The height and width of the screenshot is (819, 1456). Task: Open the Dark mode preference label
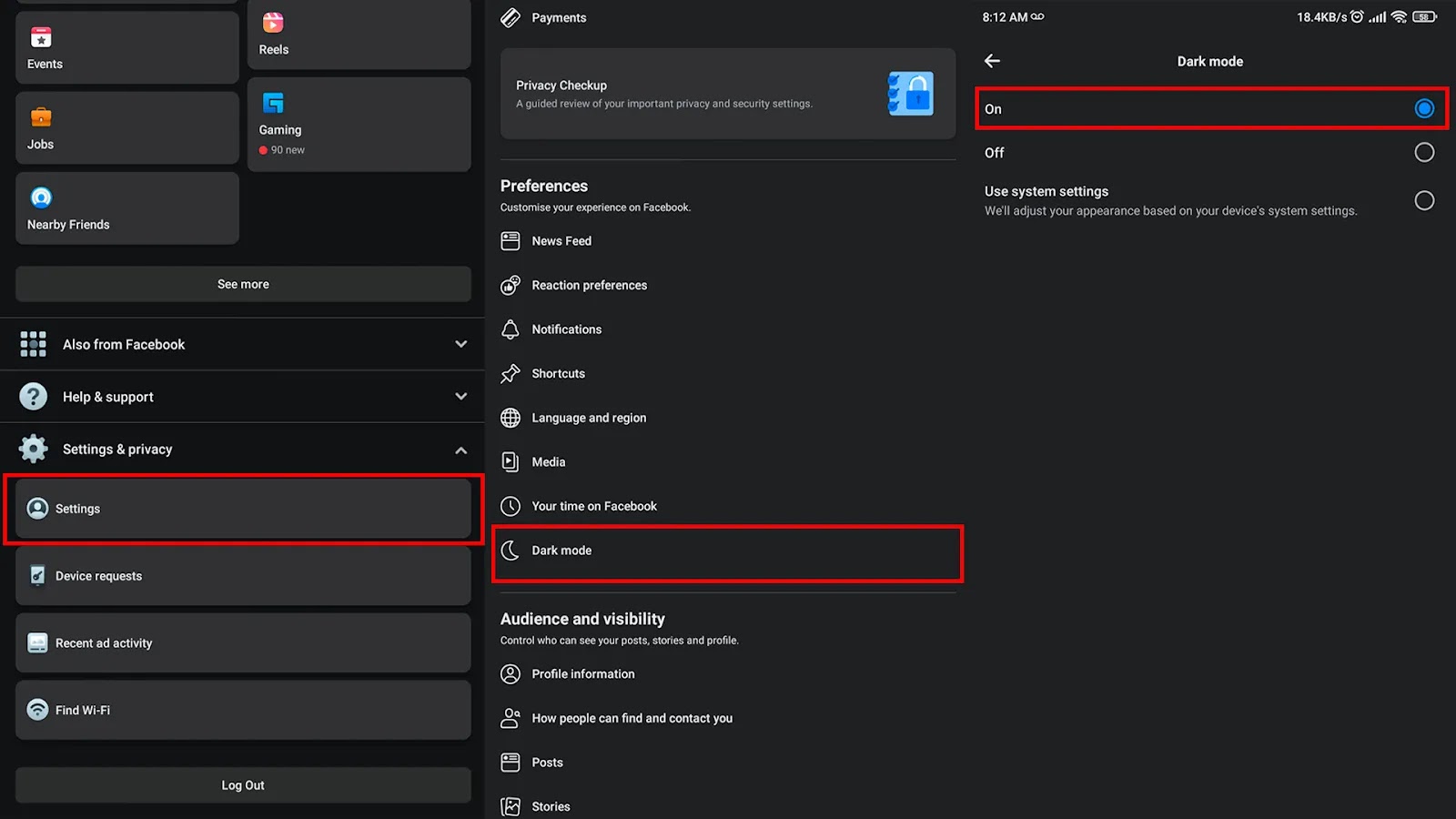[x=561, y=551]
